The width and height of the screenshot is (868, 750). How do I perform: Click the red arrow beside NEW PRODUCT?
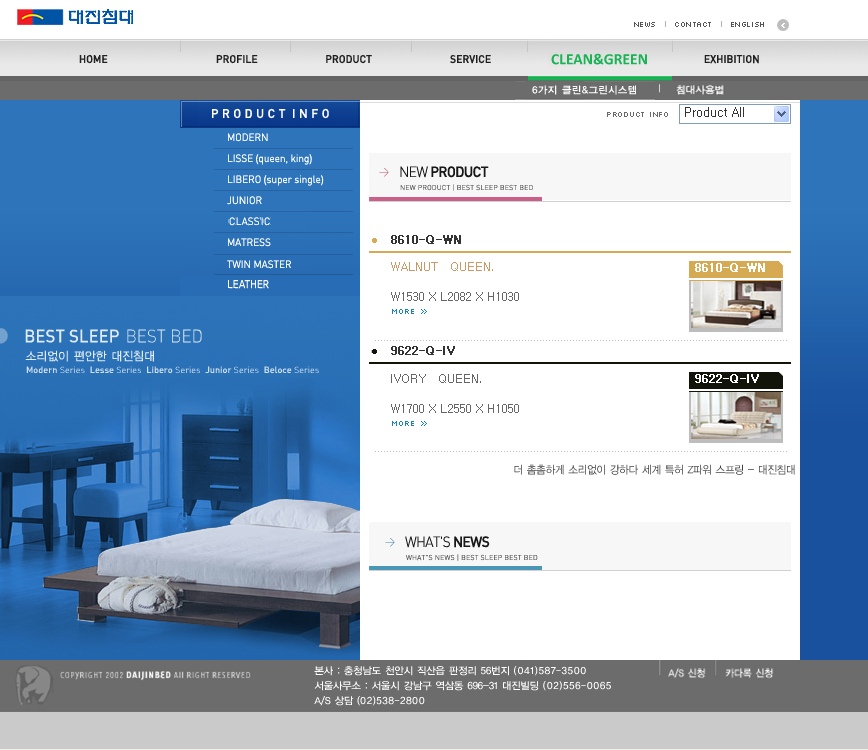coord(384,173)
